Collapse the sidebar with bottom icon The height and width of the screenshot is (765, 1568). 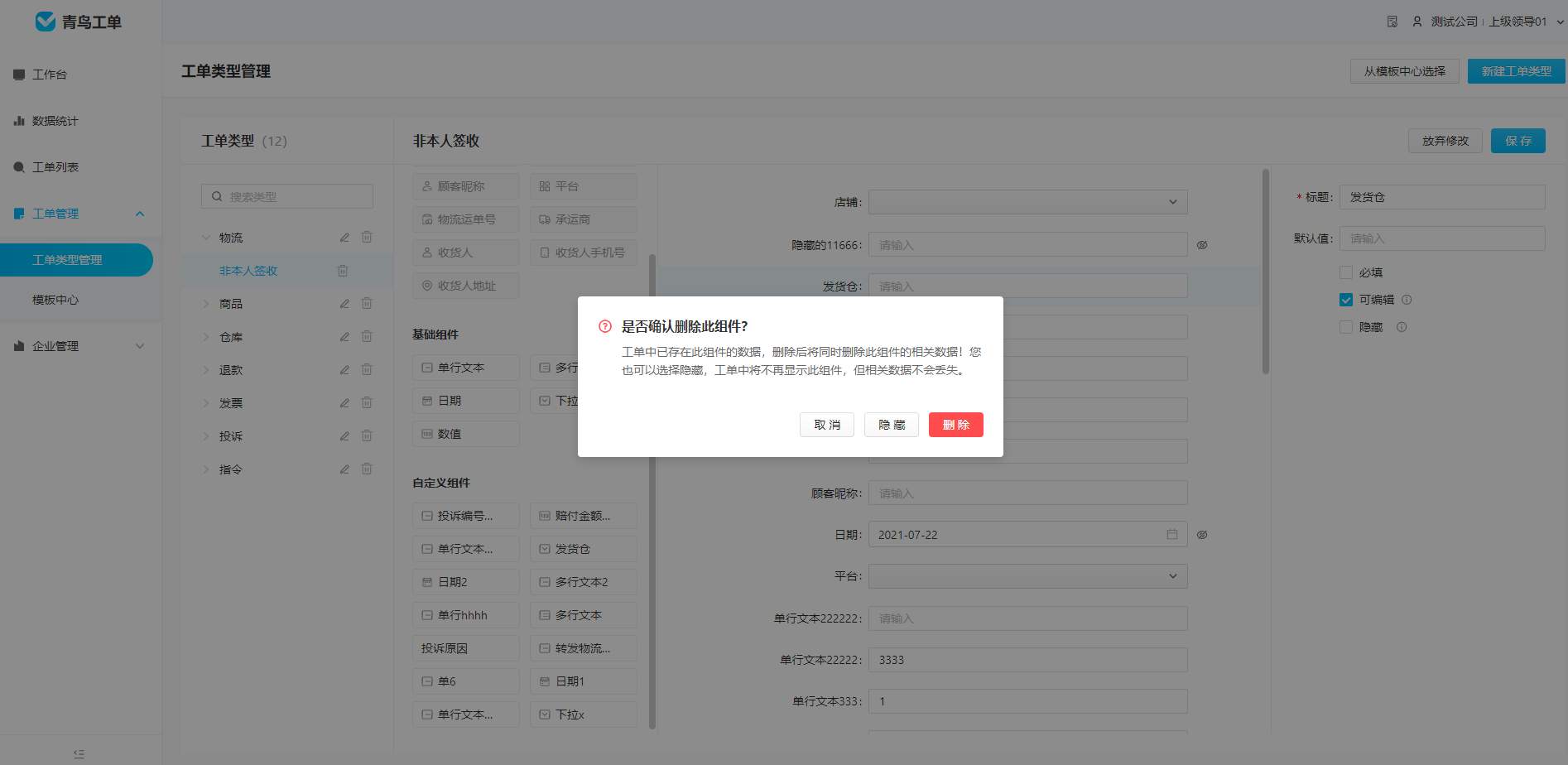(79, 753)
